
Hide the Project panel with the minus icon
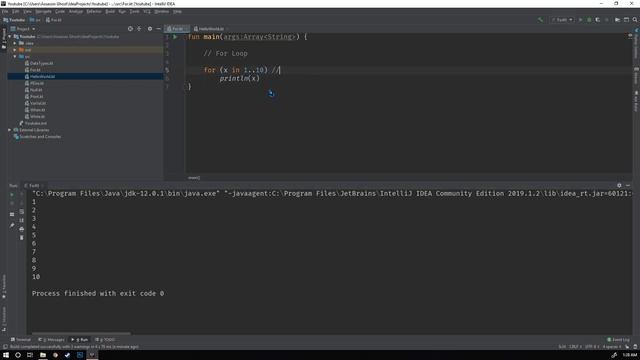(158, 29)
